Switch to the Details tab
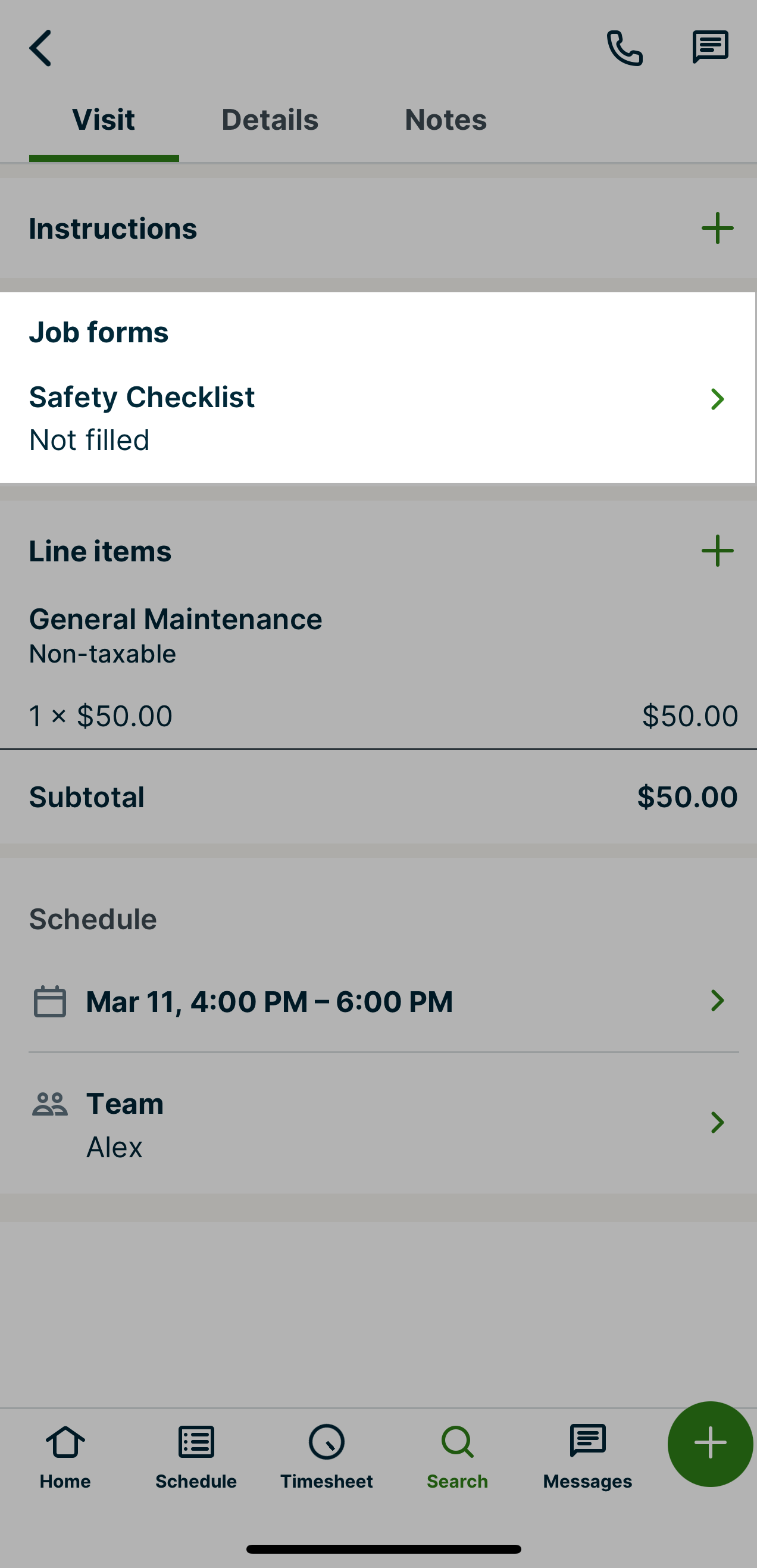The height and width of the screenshot is (1568, 757). [270, 120]
